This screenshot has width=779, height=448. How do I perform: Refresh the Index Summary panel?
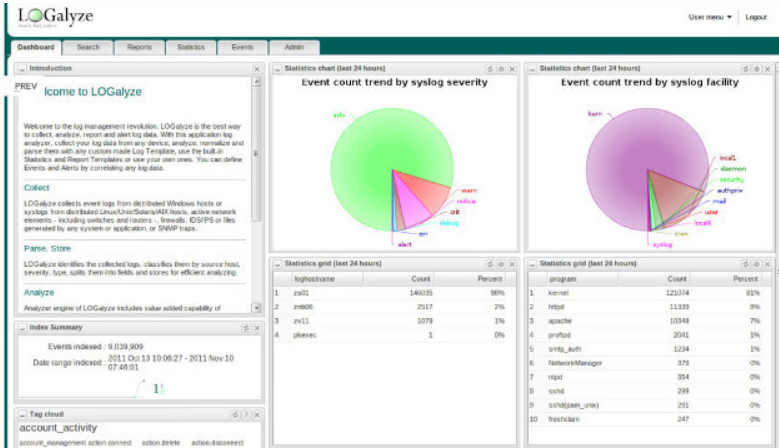246,328
